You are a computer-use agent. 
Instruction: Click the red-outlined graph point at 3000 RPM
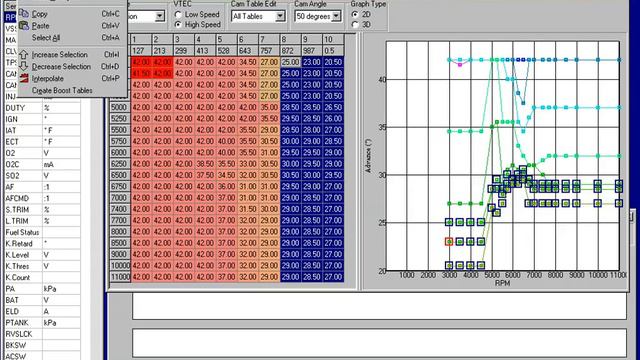click(449, 242)
